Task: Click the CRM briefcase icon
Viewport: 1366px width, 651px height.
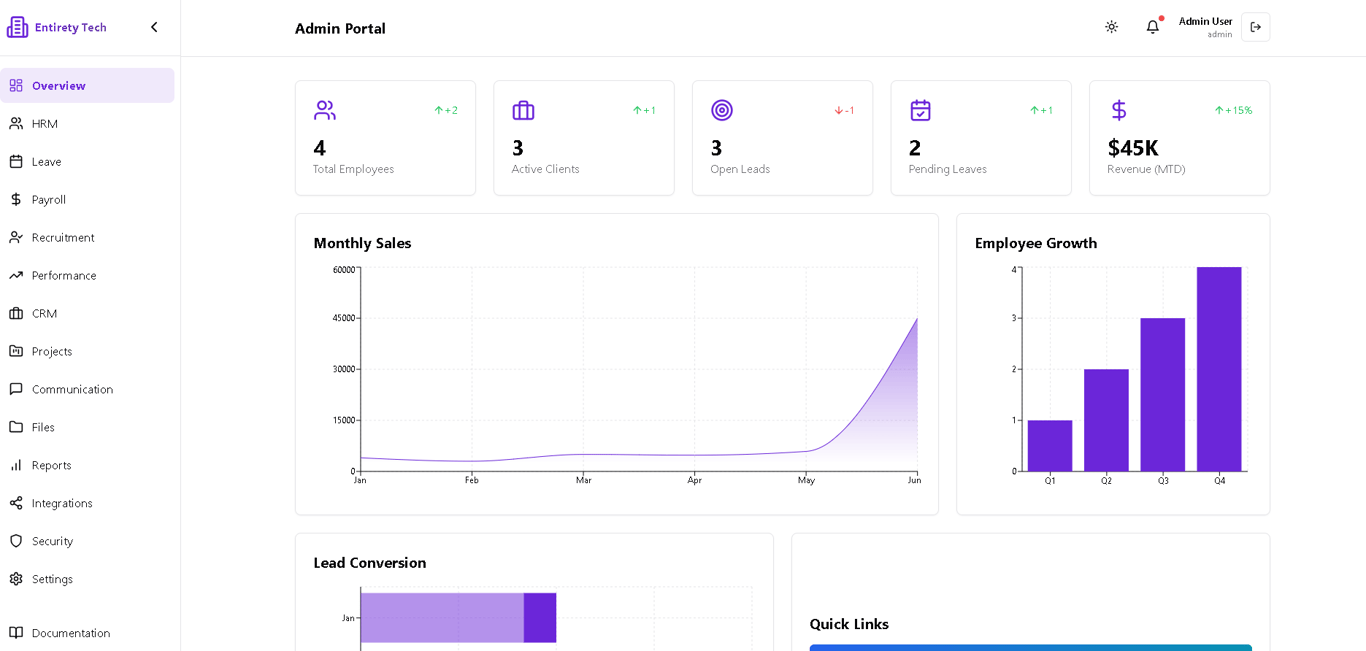Action: pos(16,314)
